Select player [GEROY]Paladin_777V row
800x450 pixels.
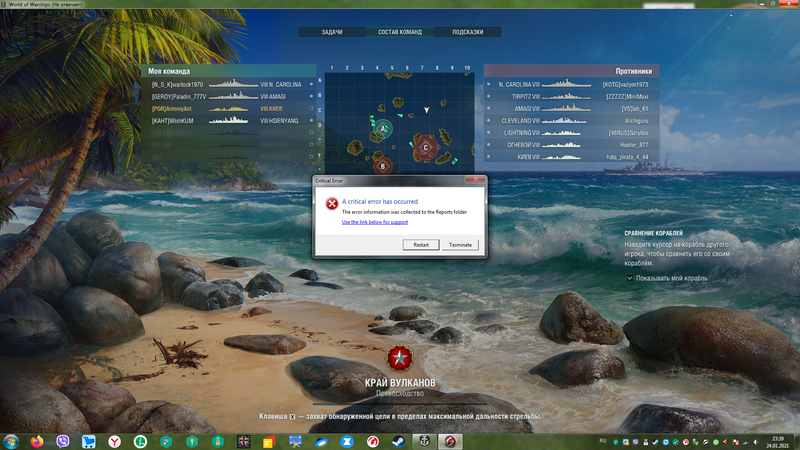(x=229, y=96)
